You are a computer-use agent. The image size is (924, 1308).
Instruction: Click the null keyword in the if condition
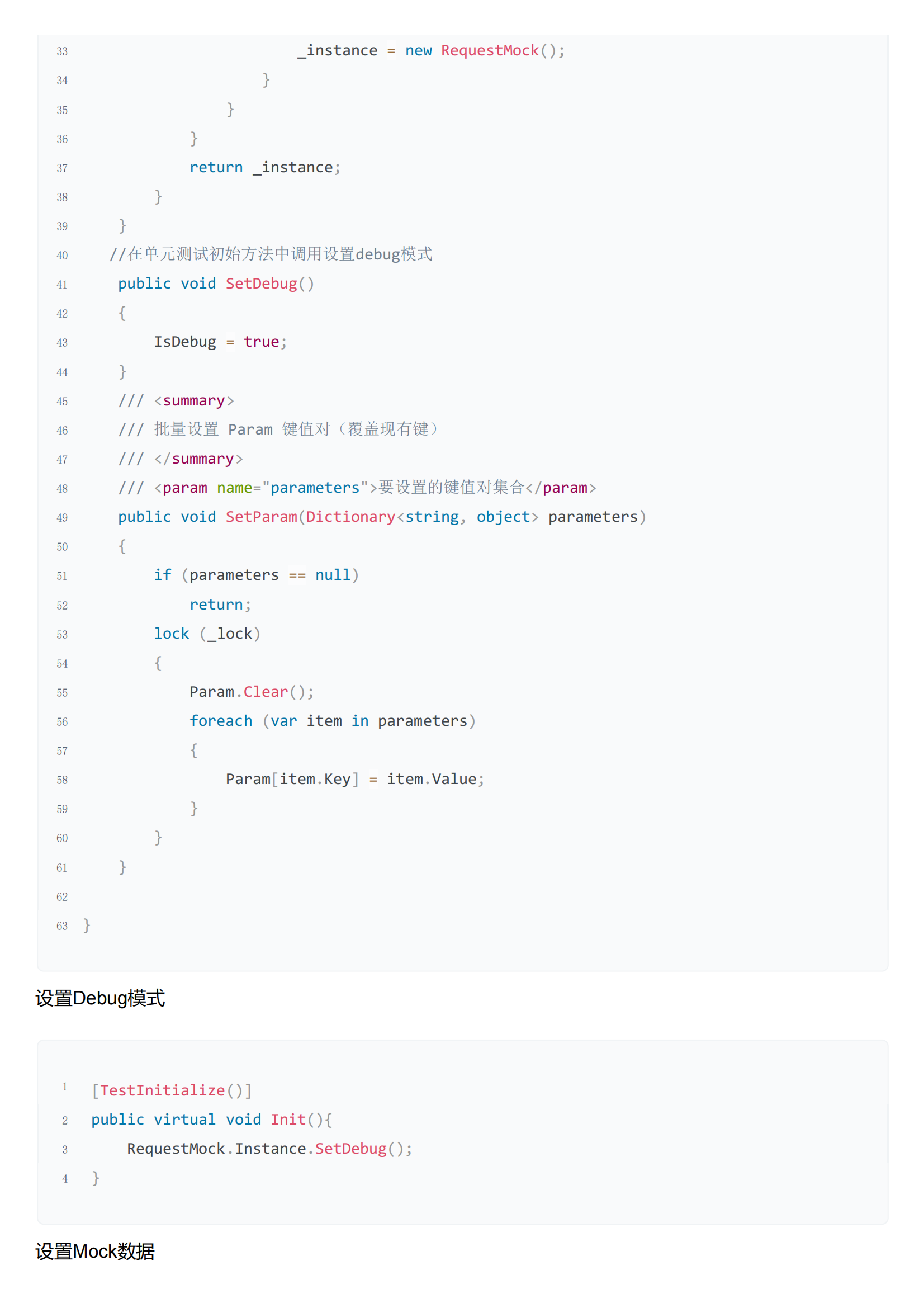pos(333,575)
